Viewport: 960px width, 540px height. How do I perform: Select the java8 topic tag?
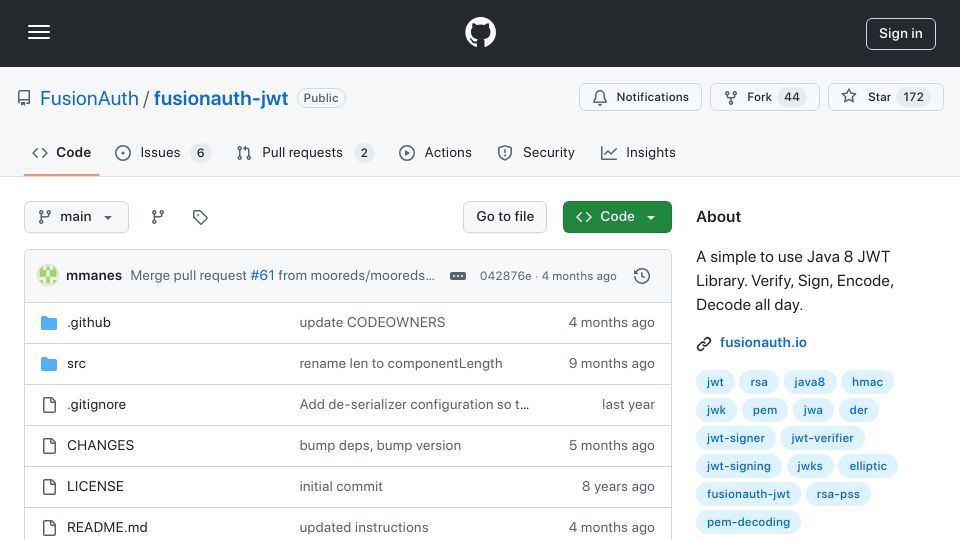click(x=809, y=382)
